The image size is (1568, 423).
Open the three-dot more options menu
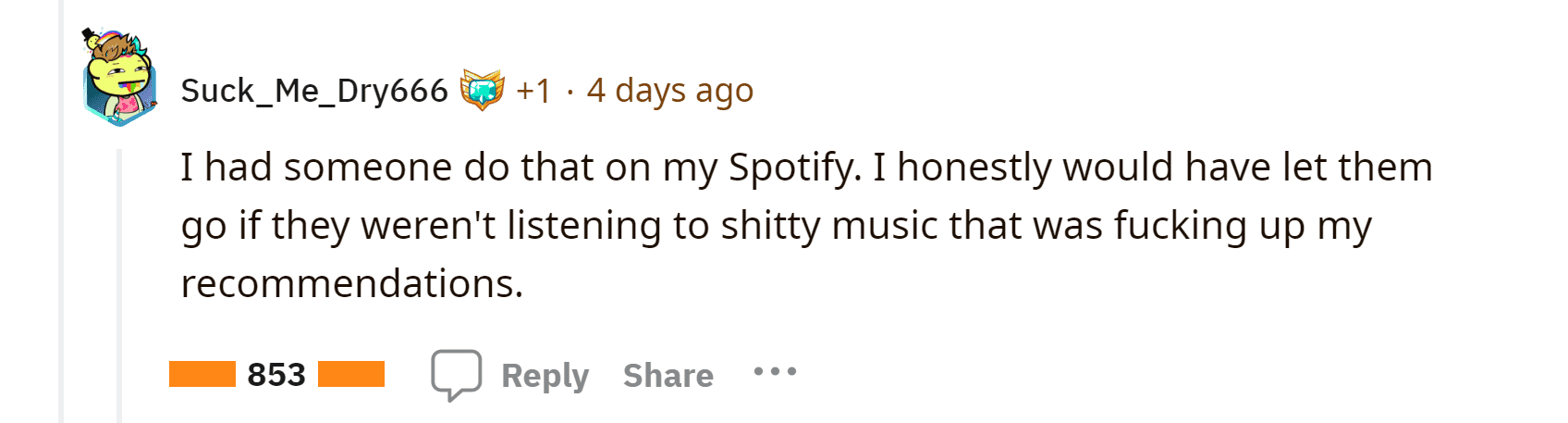pyautogui.click(x=775, y=372)
